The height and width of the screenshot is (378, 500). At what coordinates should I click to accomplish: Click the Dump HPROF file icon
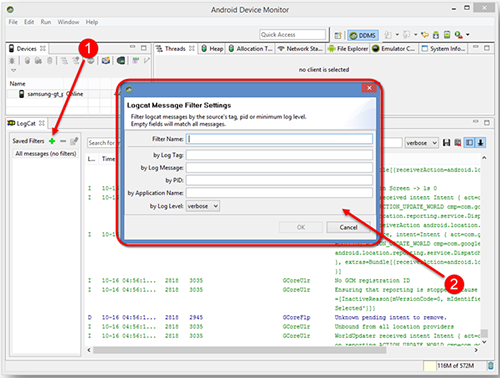[x=38, y=61]
